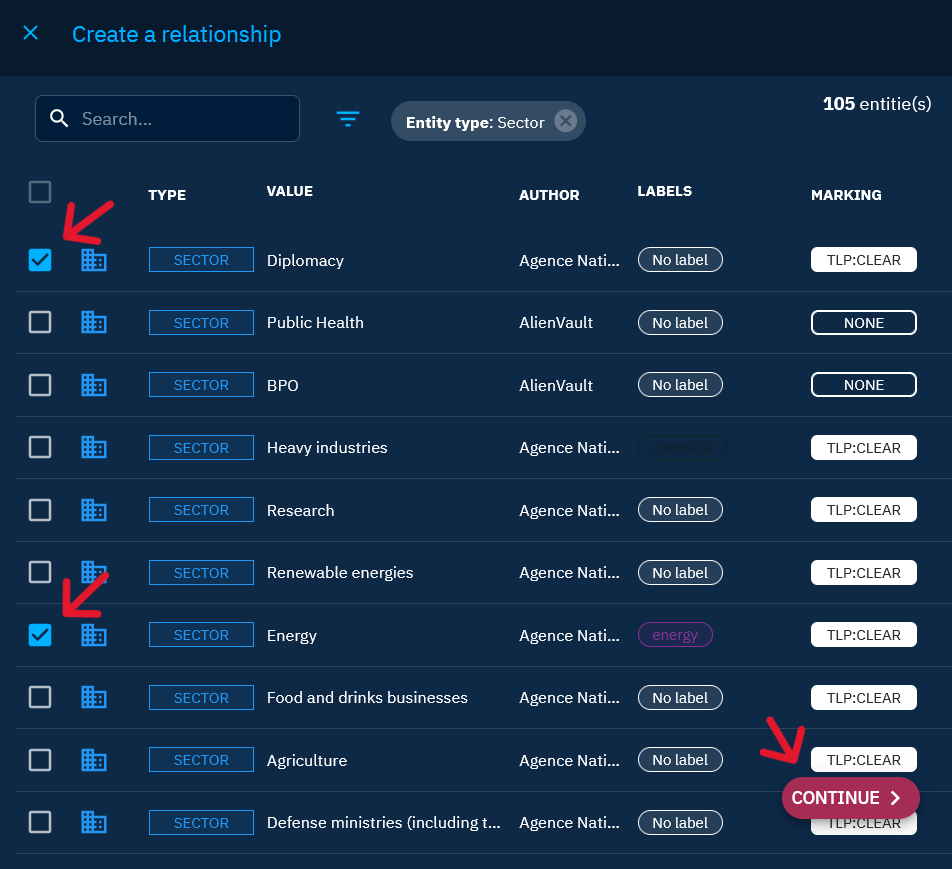Viewport: 952px width, 869px height.
Task: Open the filter list icon
Action: (347, 119)
